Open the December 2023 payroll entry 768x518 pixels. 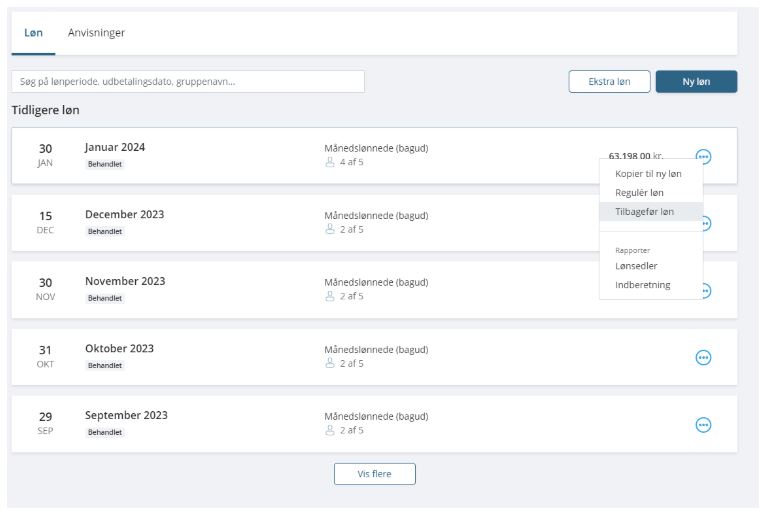coord(374,223)
